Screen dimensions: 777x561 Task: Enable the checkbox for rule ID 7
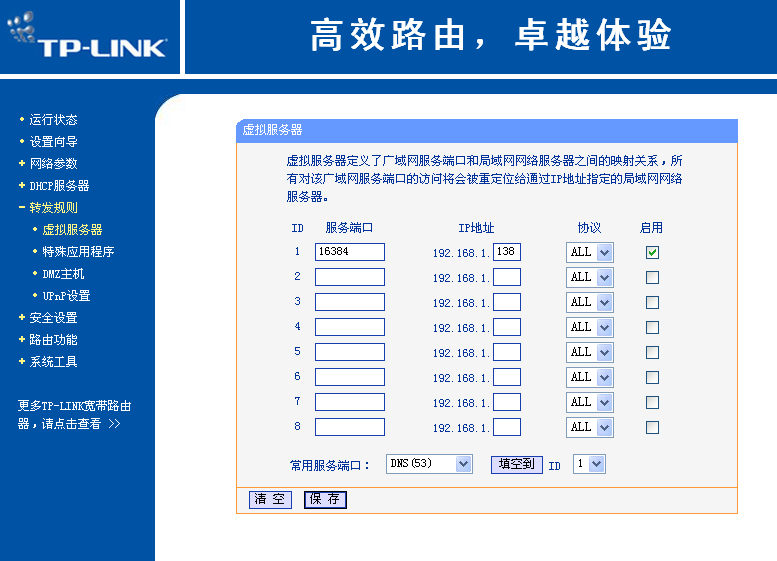pos(652,402)
